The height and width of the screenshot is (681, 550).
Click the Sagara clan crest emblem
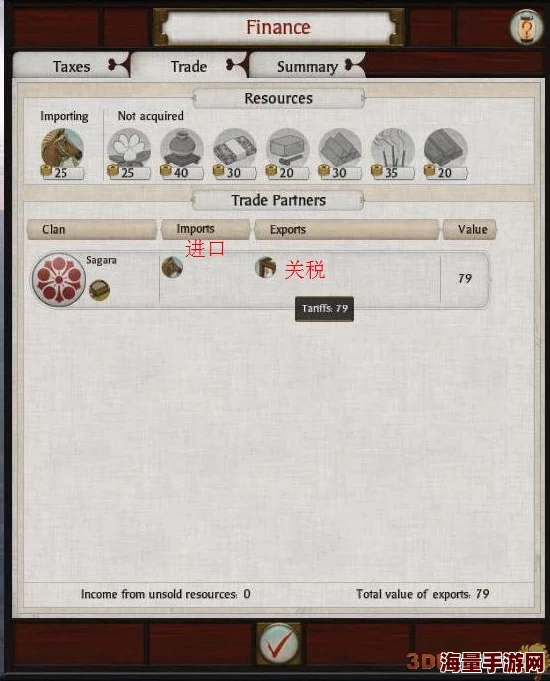[58, 280]
